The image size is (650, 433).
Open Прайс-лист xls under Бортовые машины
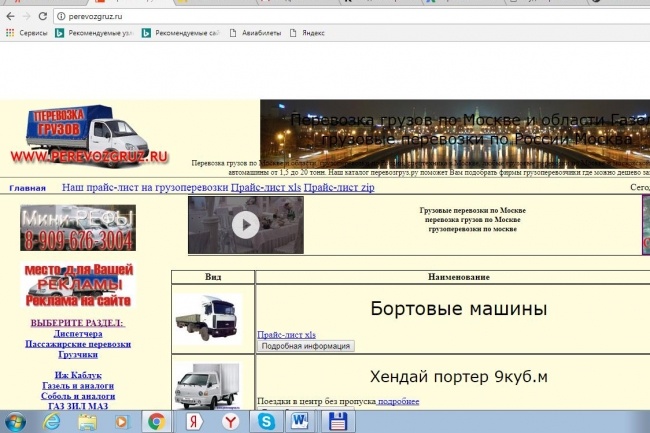(286, 335)
